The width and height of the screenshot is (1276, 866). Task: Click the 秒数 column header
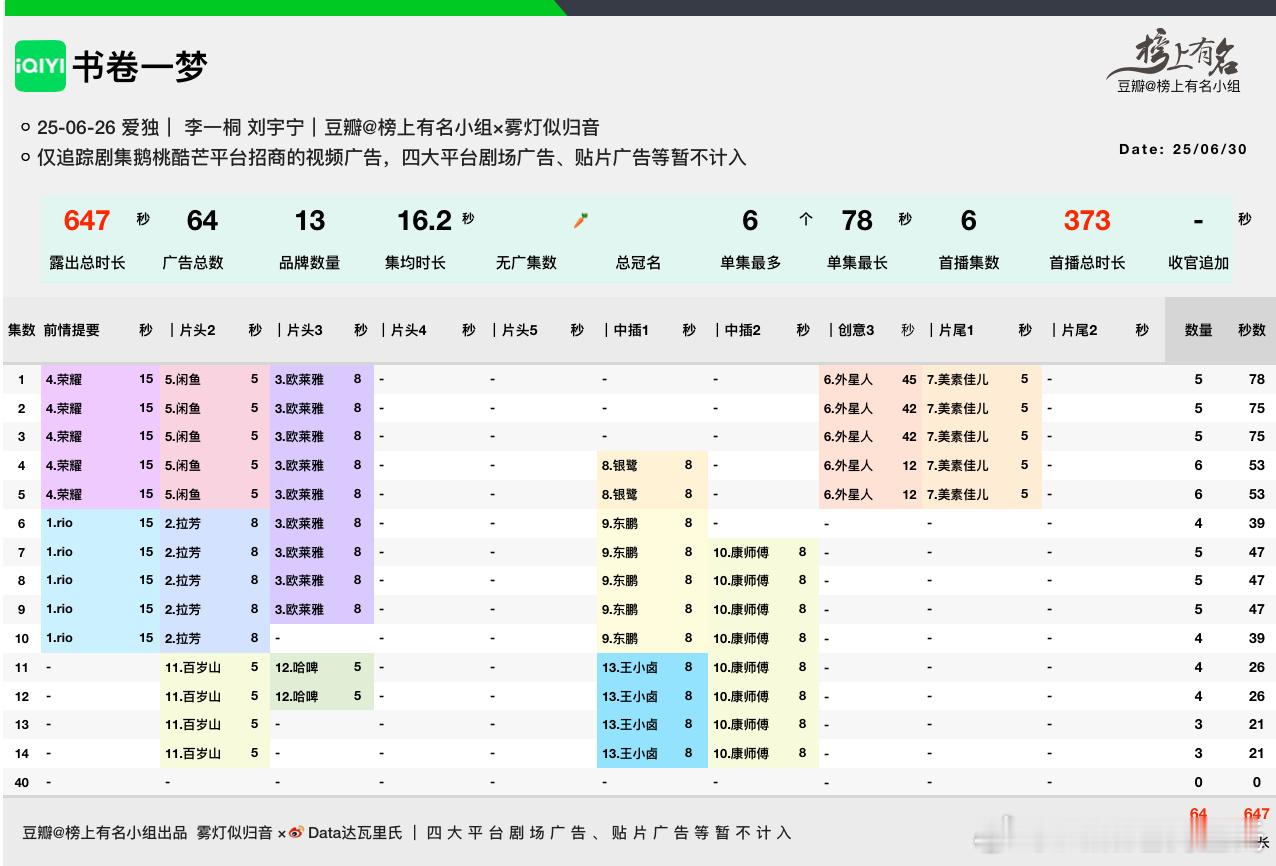click(x=1252, y=330)
